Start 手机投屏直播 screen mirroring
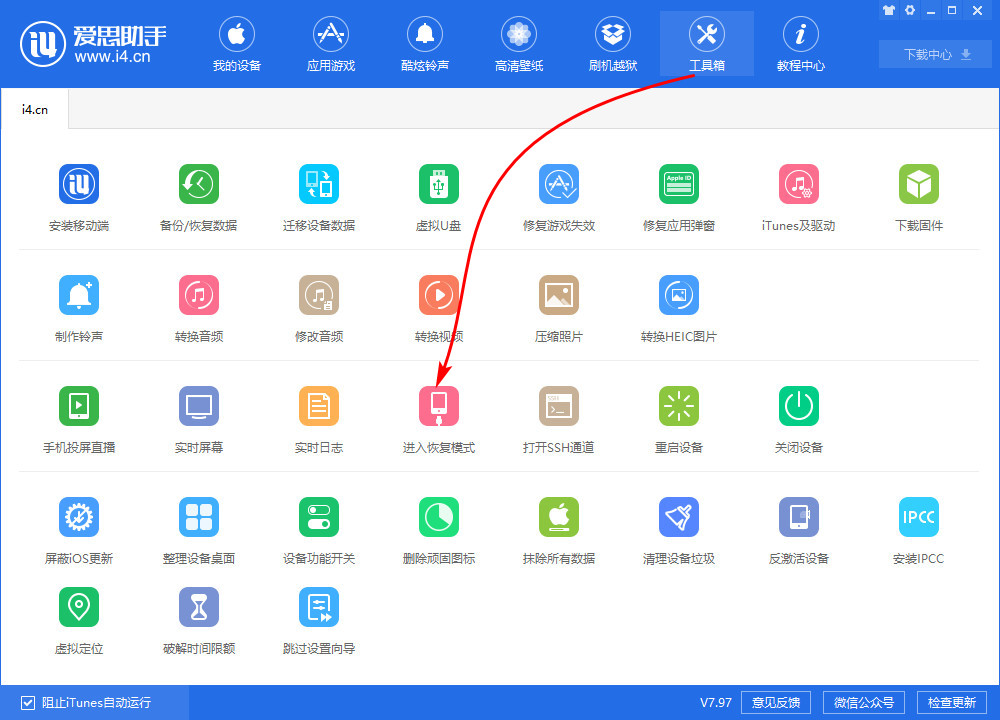1000x720 pixels. coord(78,407)
